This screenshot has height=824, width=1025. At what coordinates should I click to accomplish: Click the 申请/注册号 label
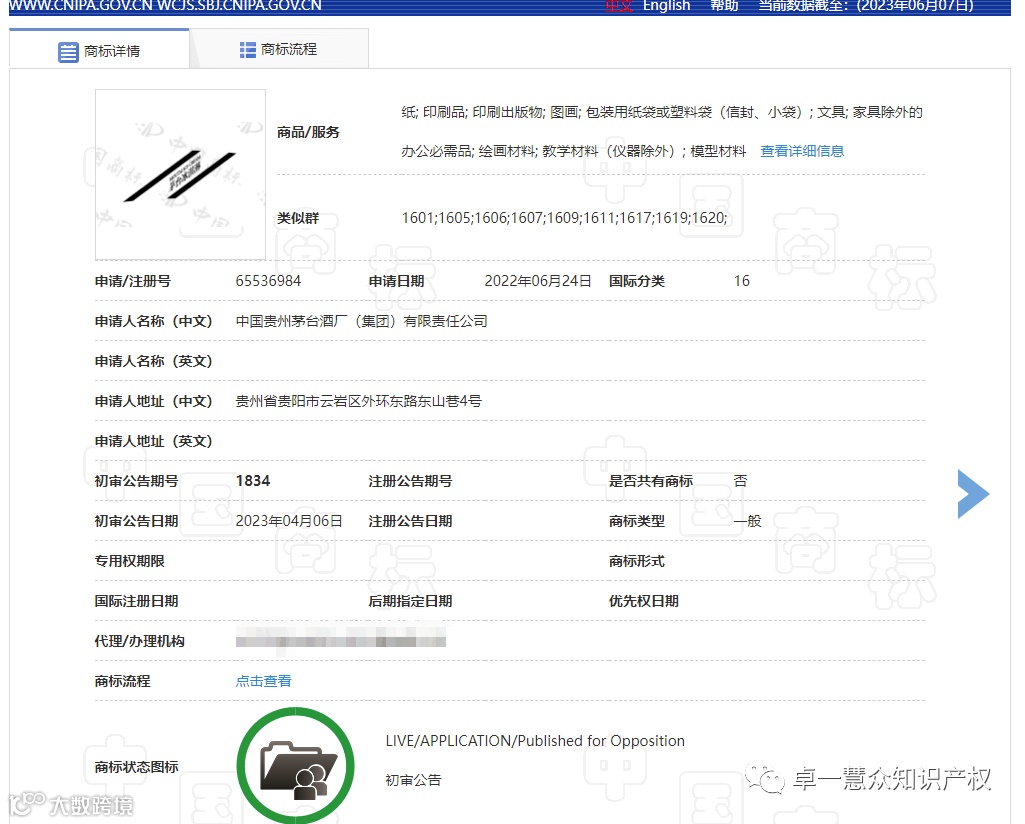click(x=133, y=281)
